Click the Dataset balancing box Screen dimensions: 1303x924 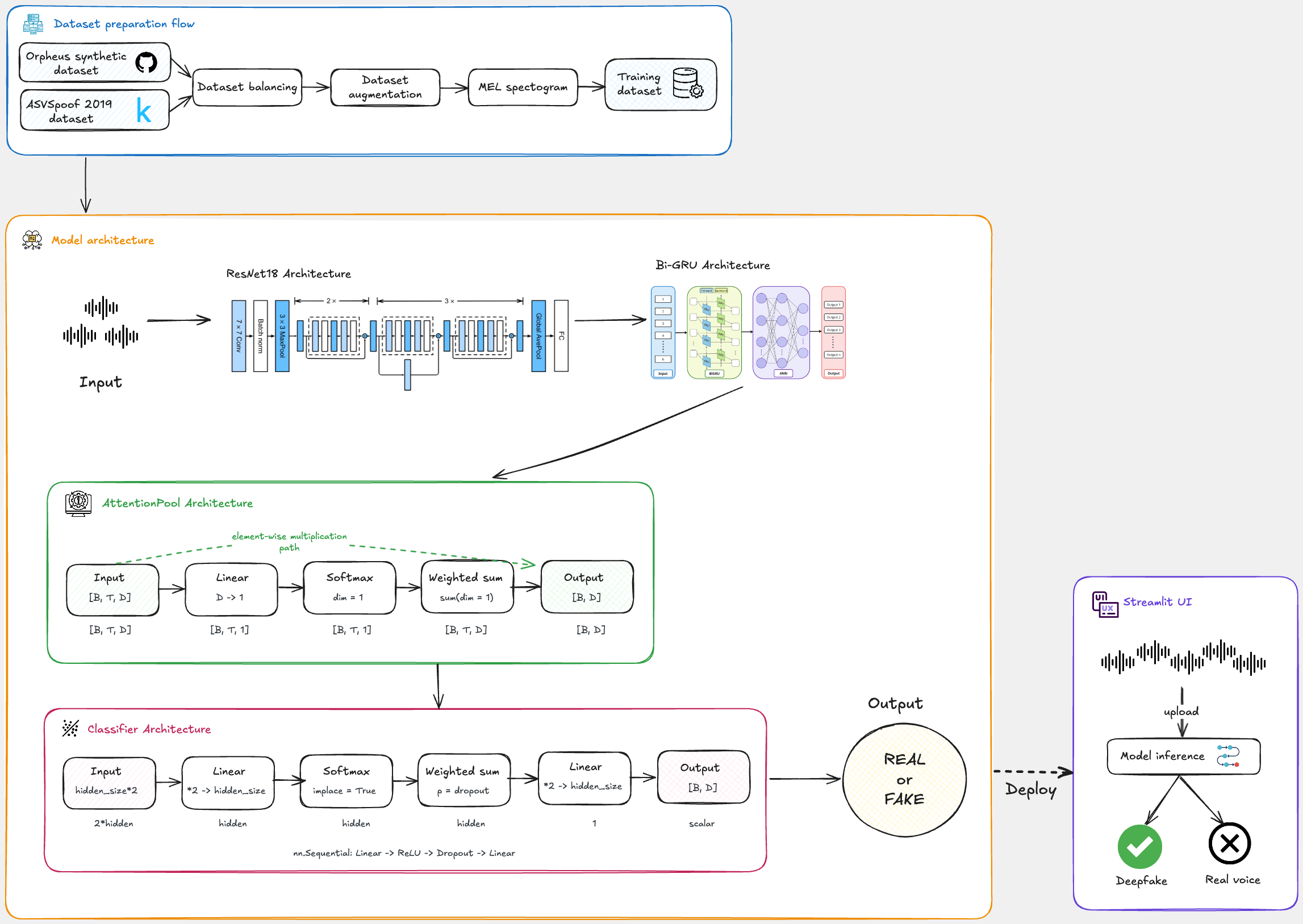247,87
